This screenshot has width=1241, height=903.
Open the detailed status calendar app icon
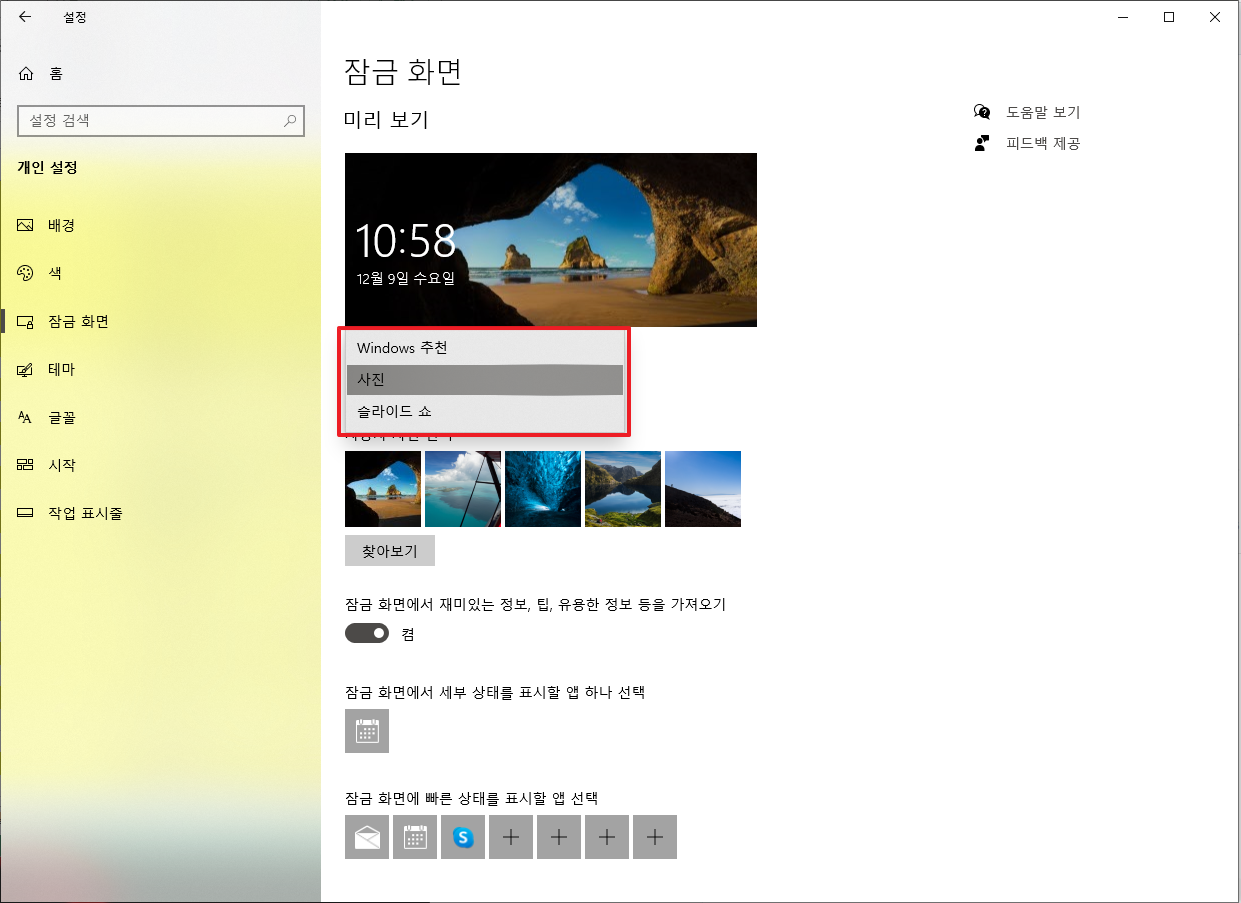click(367, 731)
